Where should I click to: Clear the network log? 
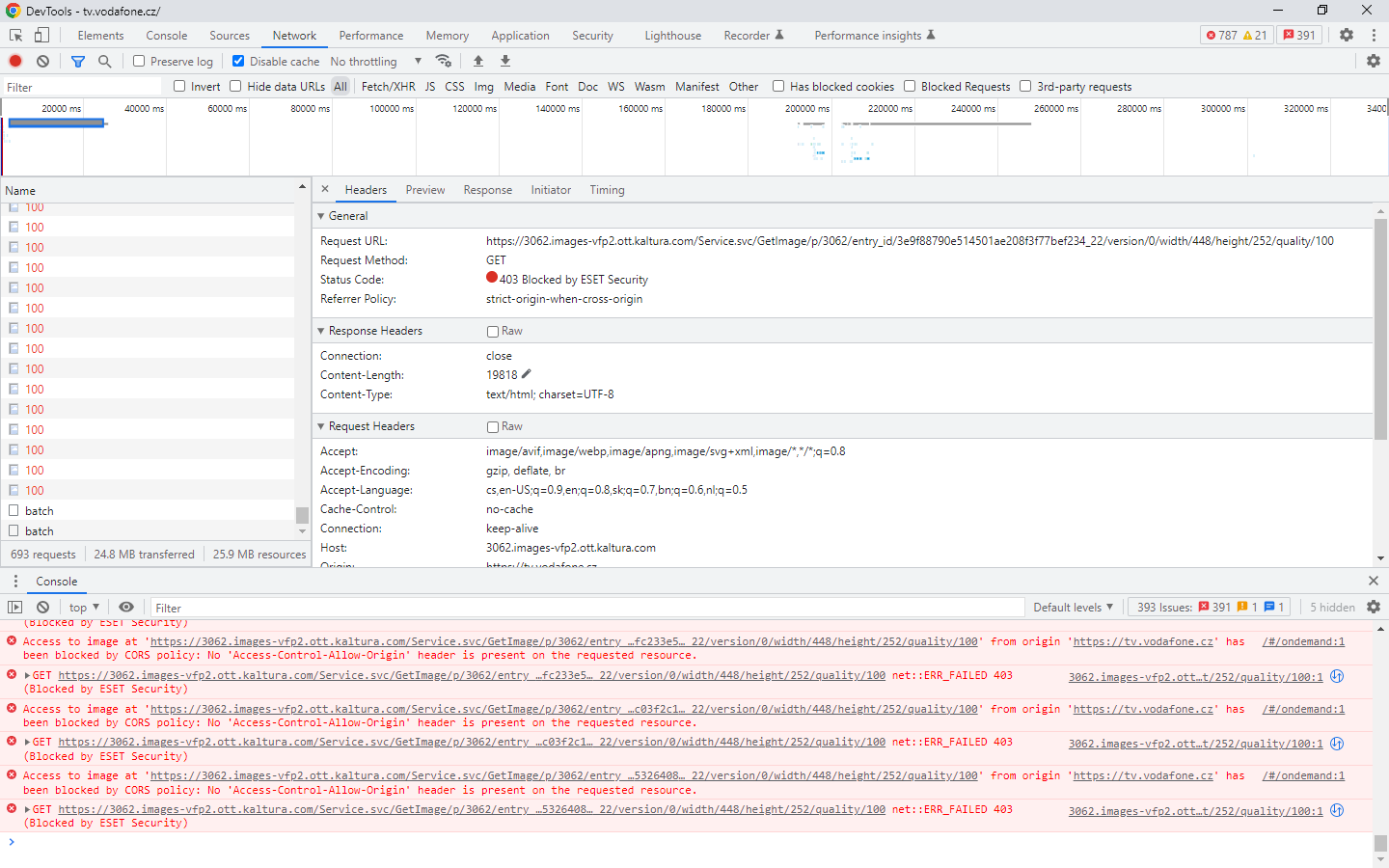(42, 61)
